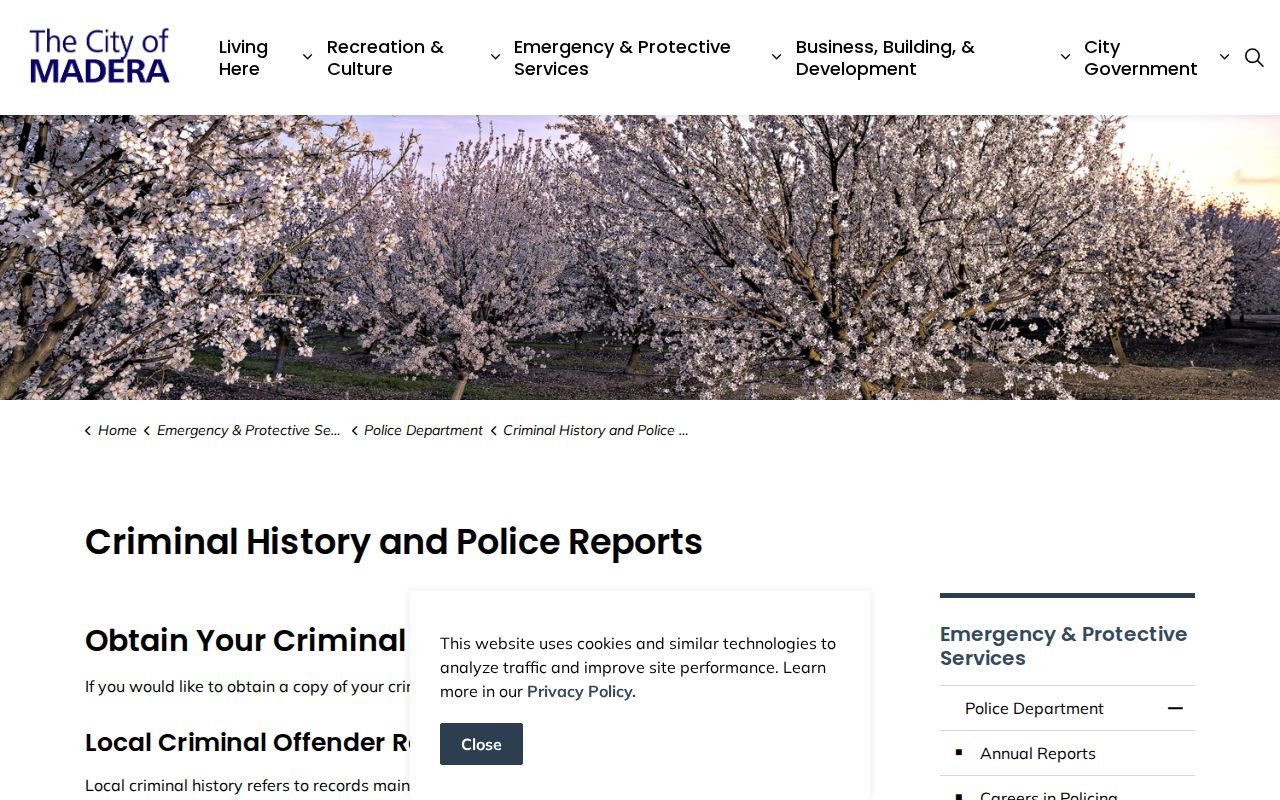
Task: Expand the City Government menu chevron
Action: coord(1224,57)
